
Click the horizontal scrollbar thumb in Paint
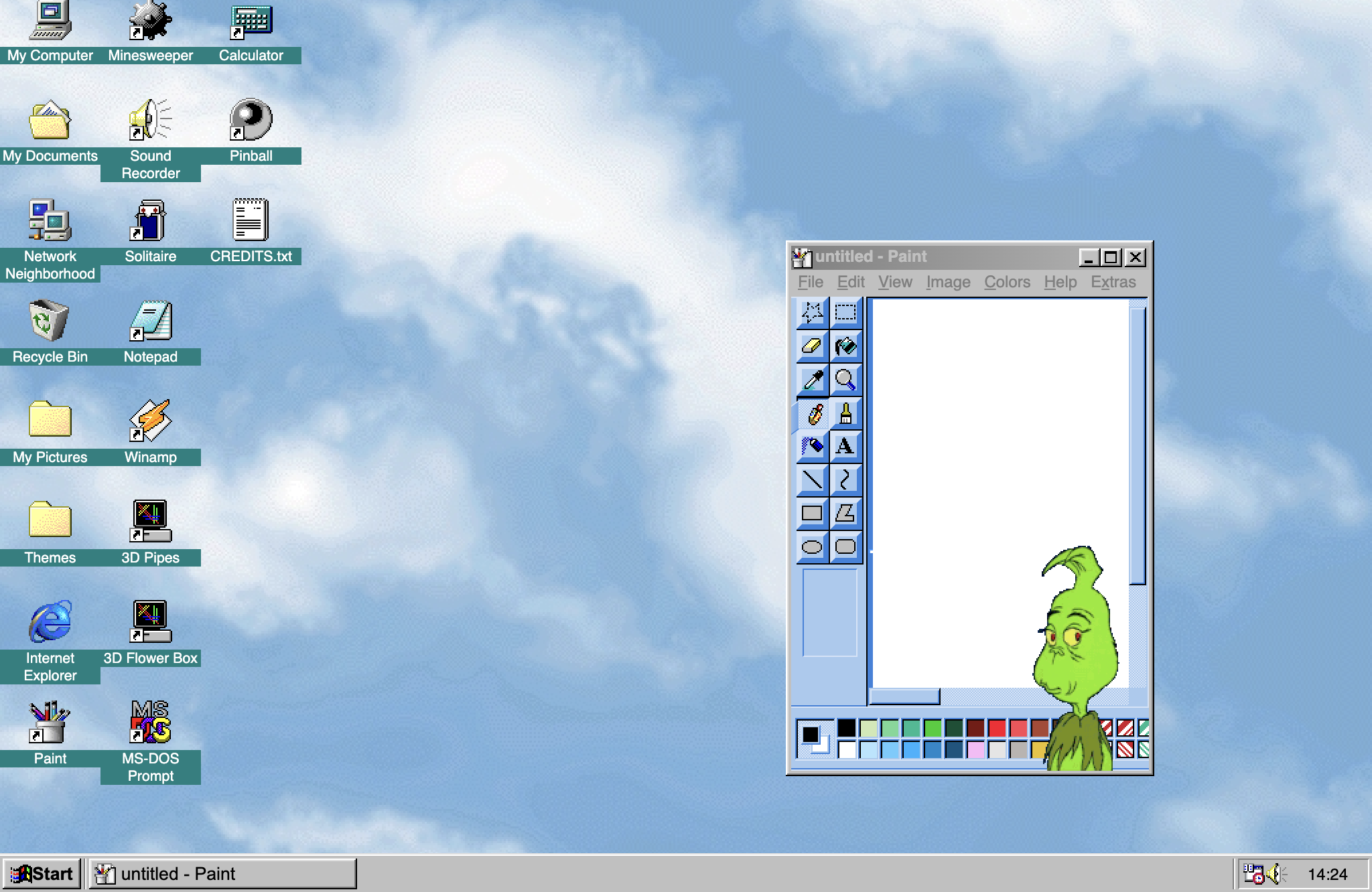[x=904, y=696]
